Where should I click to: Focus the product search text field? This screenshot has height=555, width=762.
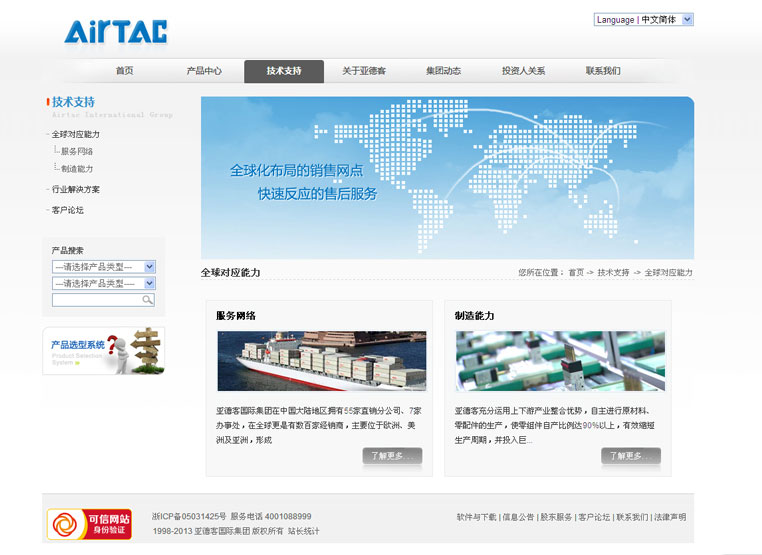pyautogui.click(x=96, y=300)
